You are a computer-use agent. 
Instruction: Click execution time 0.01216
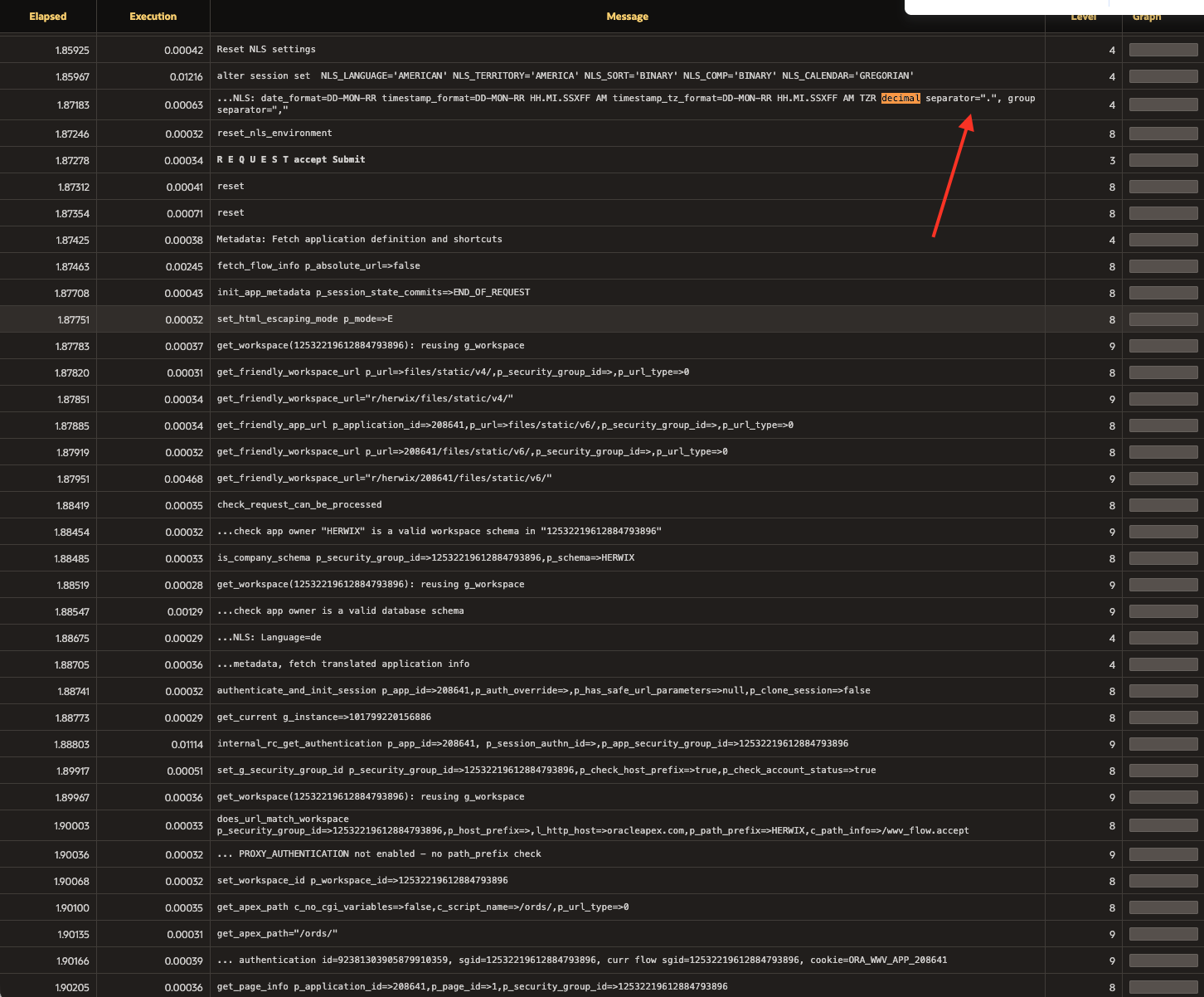185,77
